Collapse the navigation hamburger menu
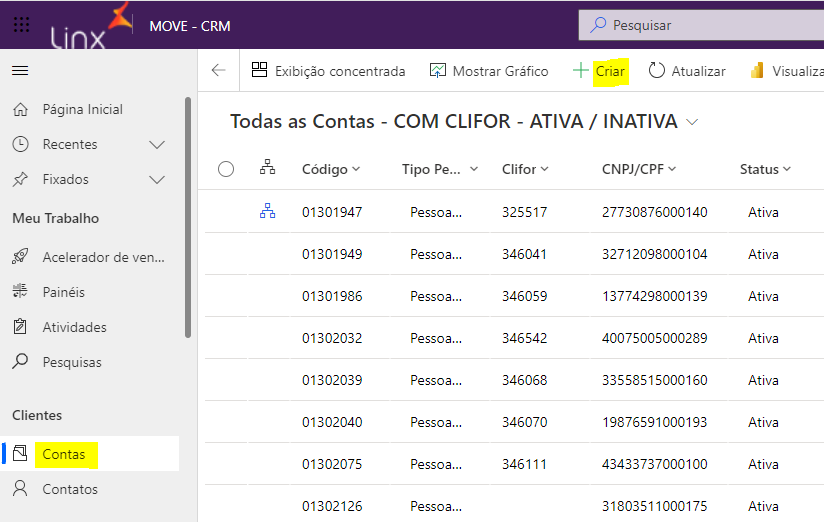824x522 pixels. tap(20, 71)
